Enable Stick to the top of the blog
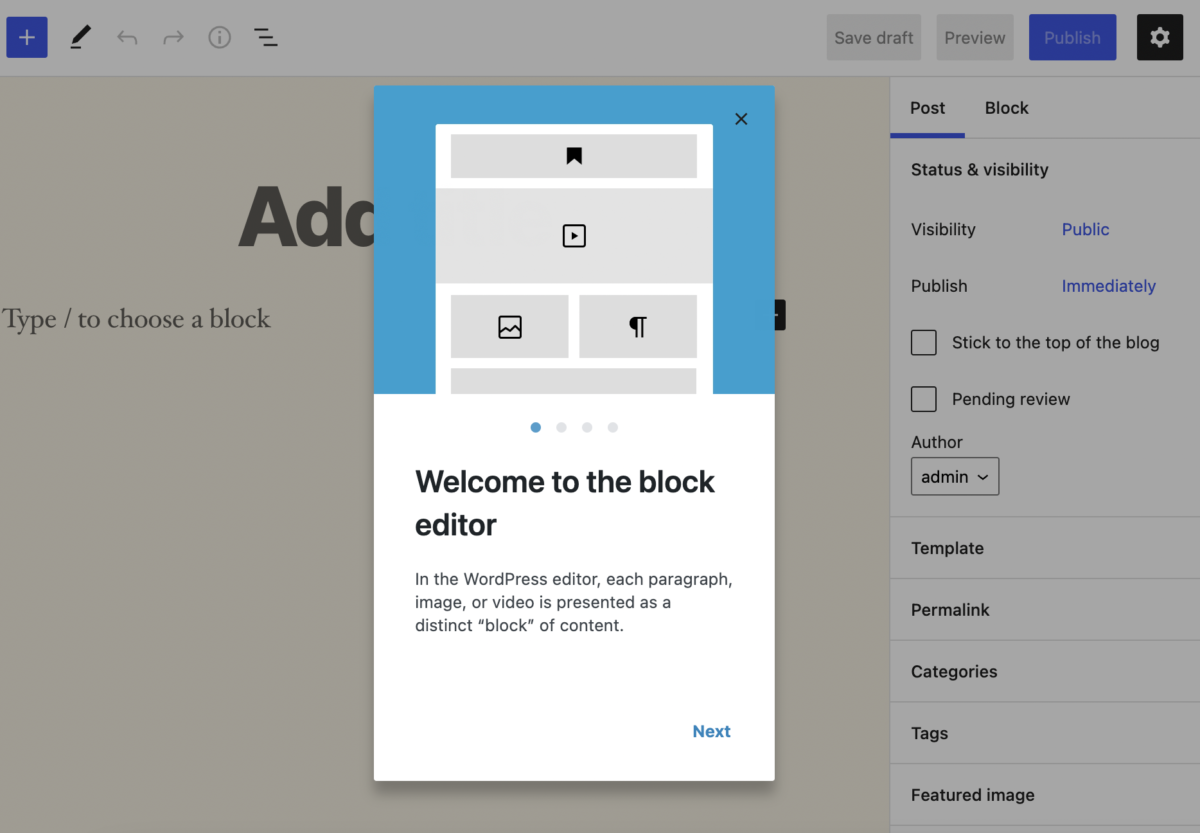The width and height of the screenshot is (1200, 833). [923, 342]
